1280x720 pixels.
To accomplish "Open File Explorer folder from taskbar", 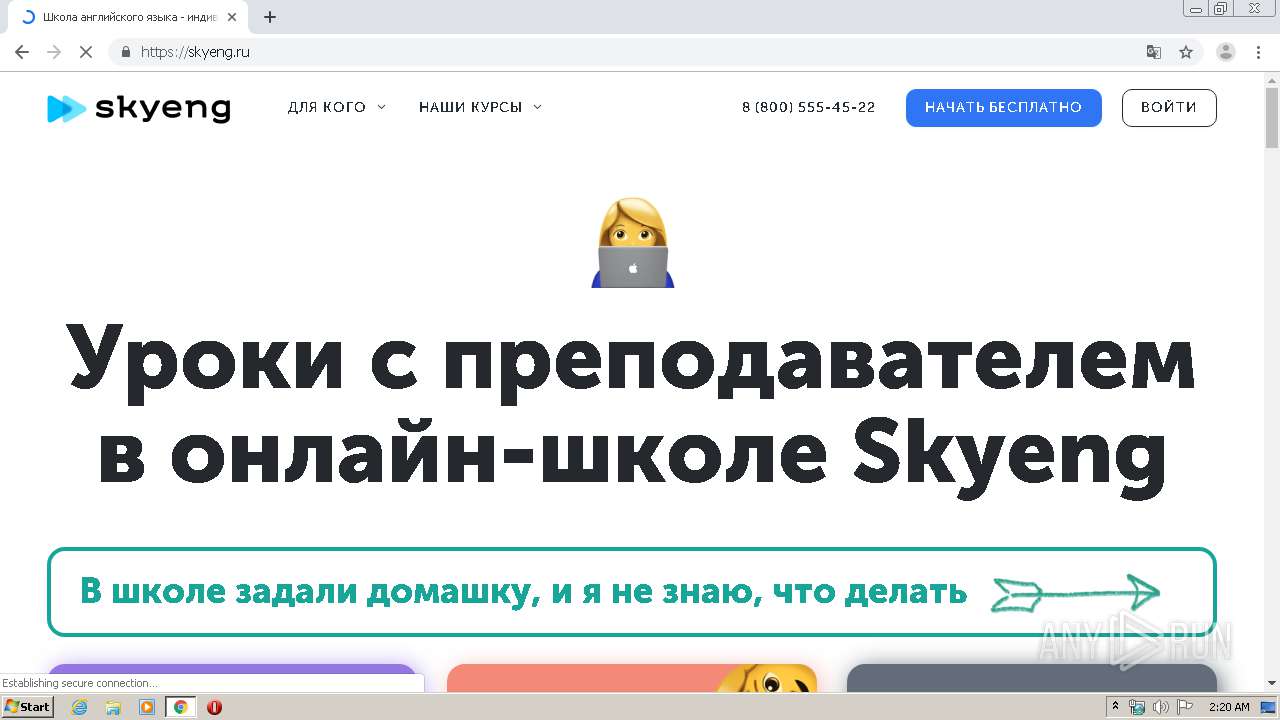I will [113, 707].
